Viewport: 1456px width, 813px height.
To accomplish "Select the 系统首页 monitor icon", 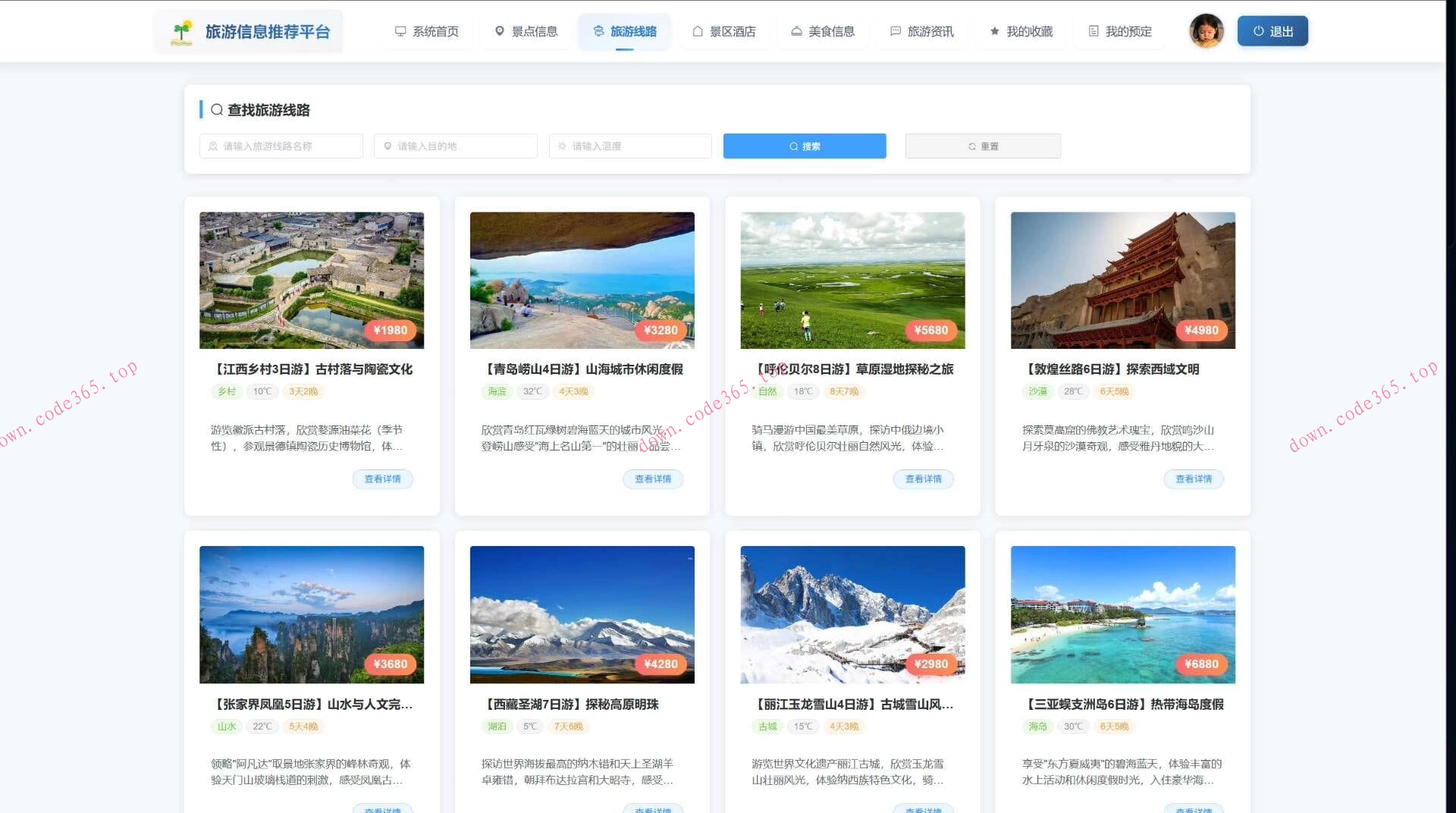I will [400, 31].
